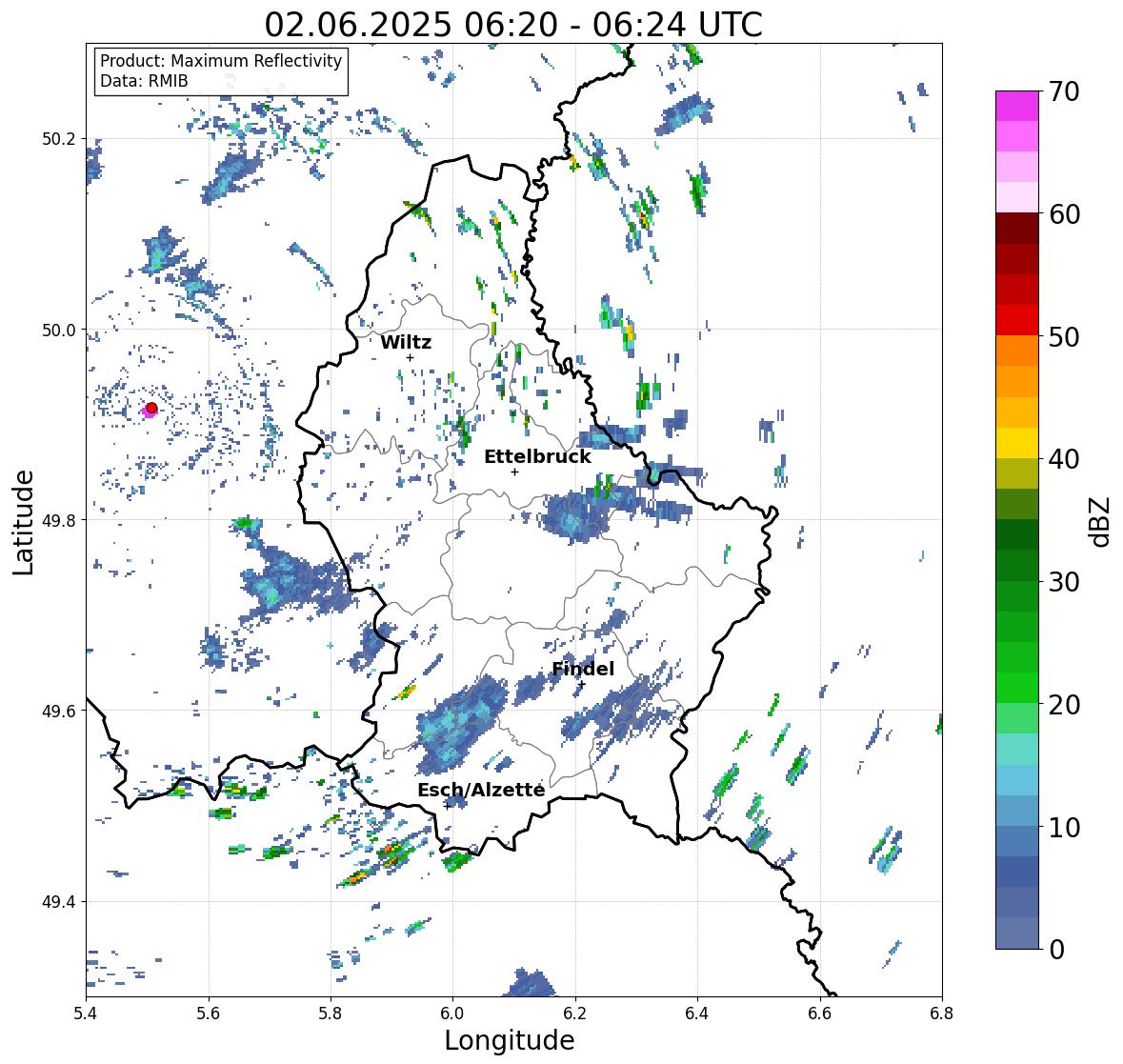The image size is (1123, 1064).
Task: Click the longitude tick label 5.4
Action: pyautogui.click(x=86, y=1014)
